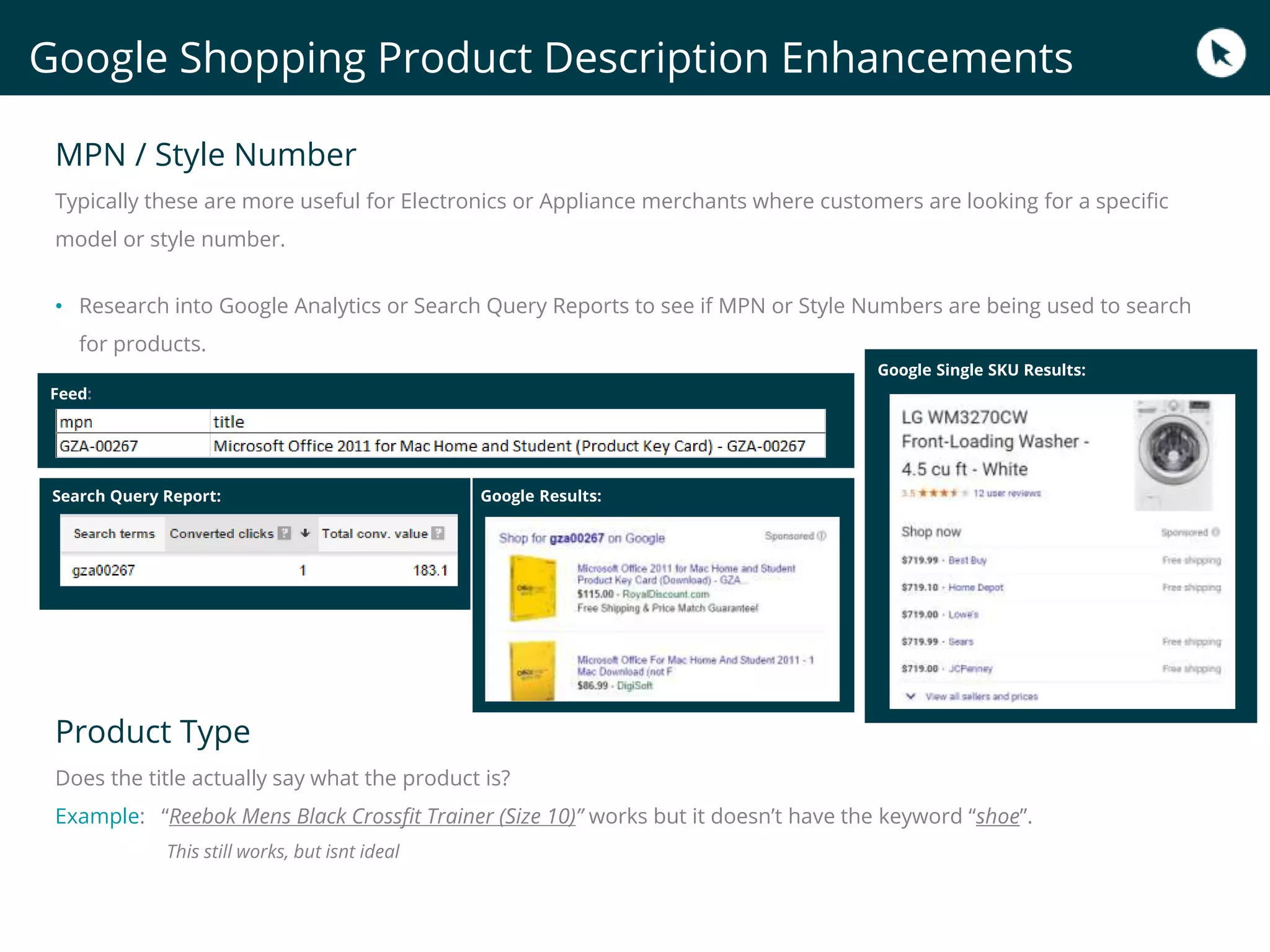This screenshot has width=1270, height=952.
Task: Click the Converted clicks help question icon
Action: coord(284,533)
